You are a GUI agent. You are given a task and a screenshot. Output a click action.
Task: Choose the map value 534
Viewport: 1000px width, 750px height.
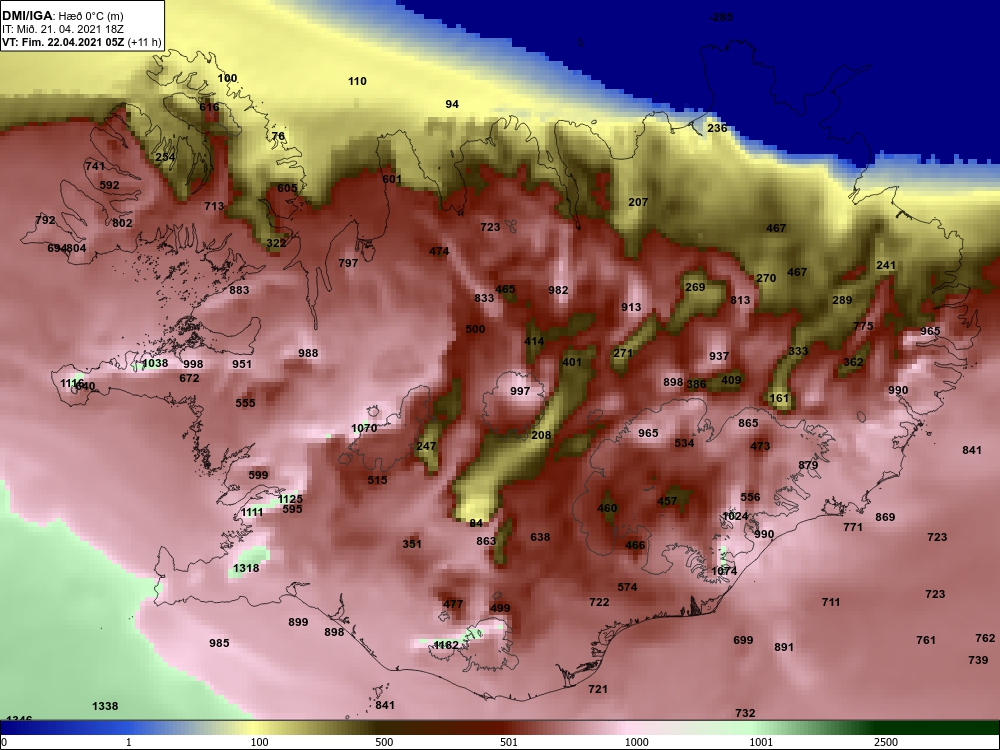pyautogui.click(x=684, y=443)
